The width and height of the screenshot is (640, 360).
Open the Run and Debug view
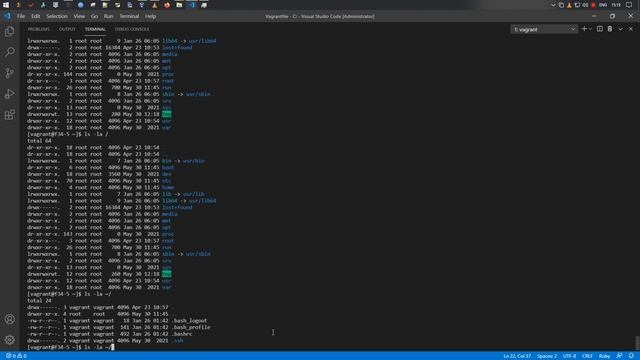point(10,94)
